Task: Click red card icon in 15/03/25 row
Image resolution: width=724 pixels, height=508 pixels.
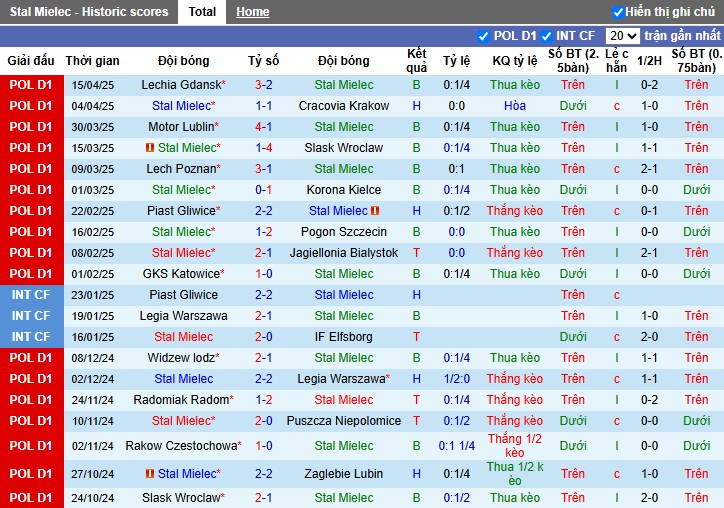Action: (x=150, y=148)
